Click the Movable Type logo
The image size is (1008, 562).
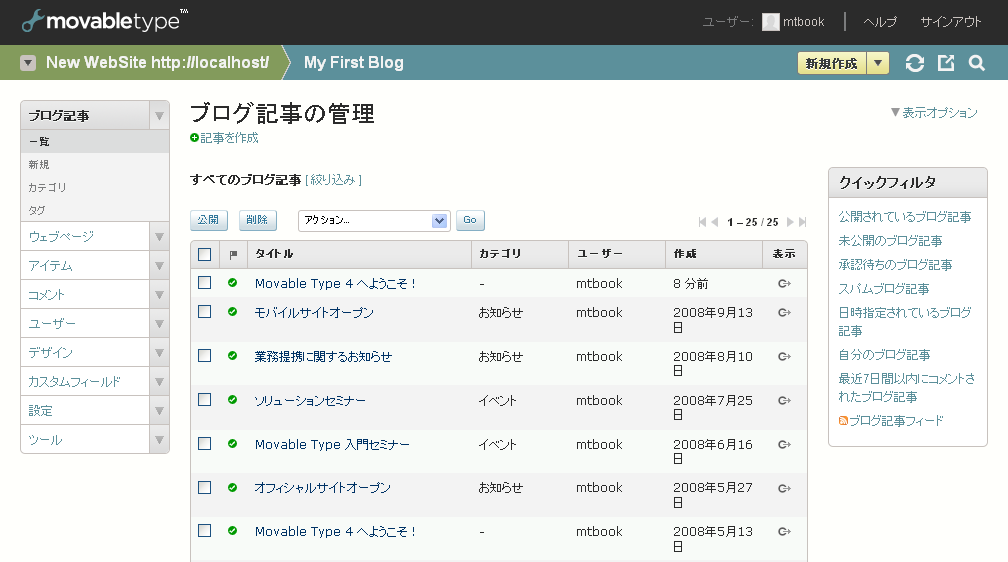pos(104,21)
